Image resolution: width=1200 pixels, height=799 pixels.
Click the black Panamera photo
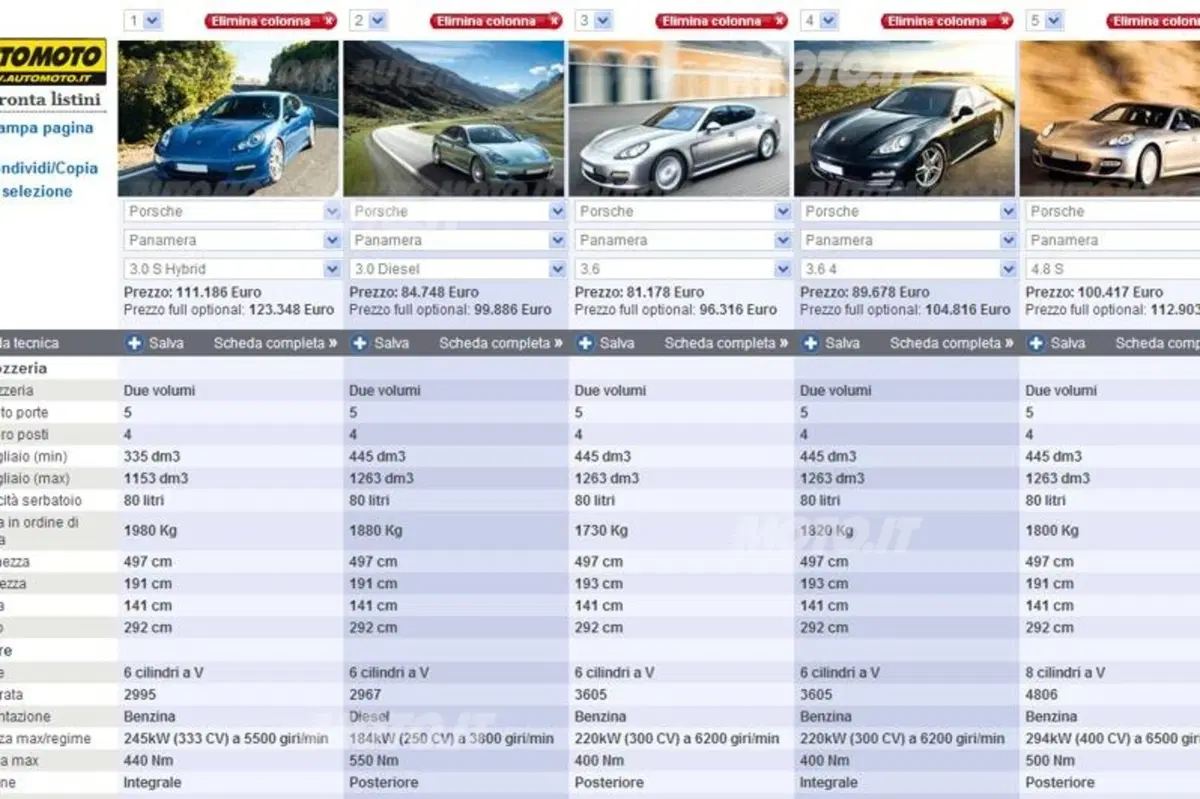coord(906,118)
